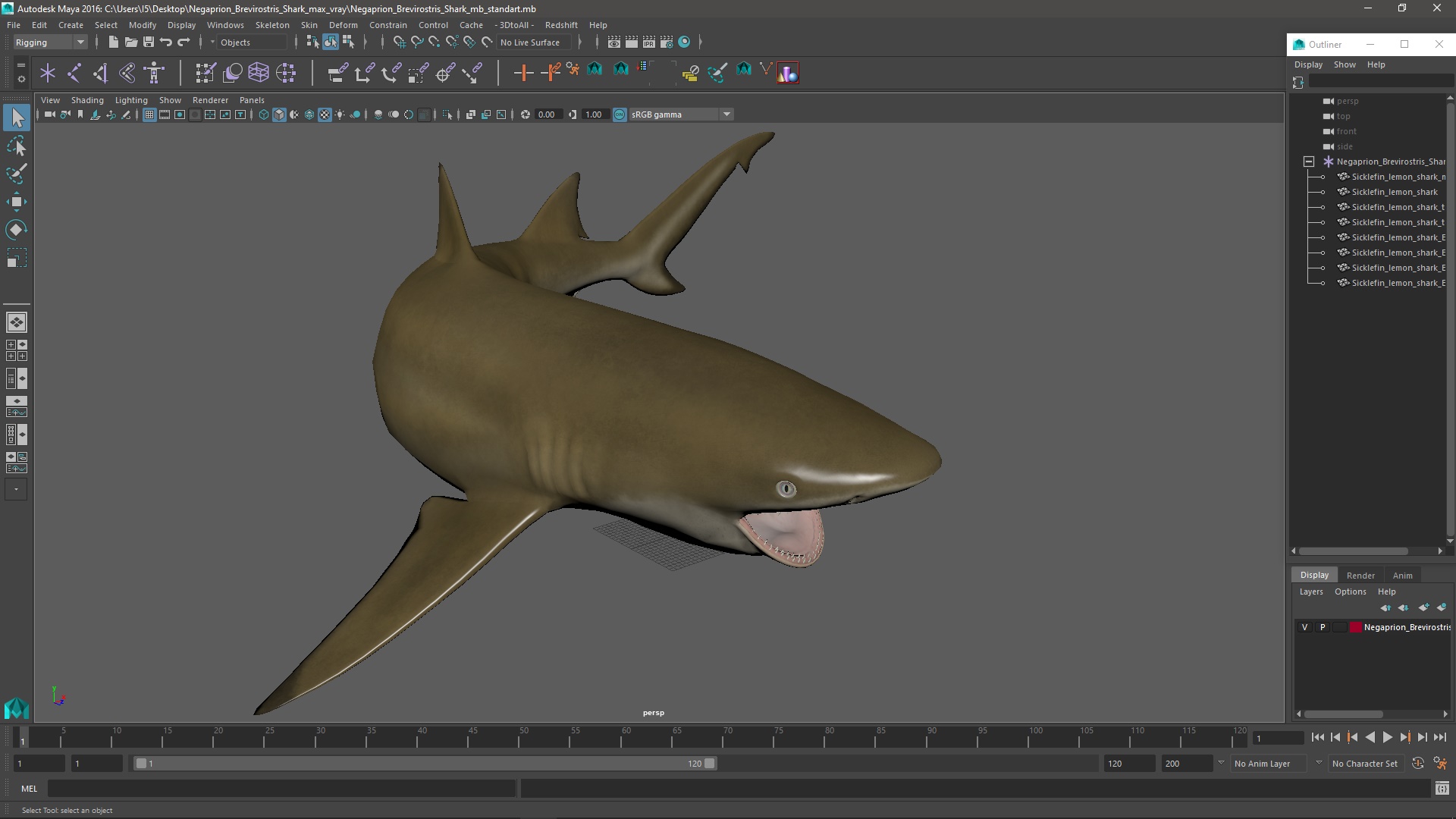Open the Script Editor icon
Screen dimensions: 1456x819
[x=1442, y=789]
